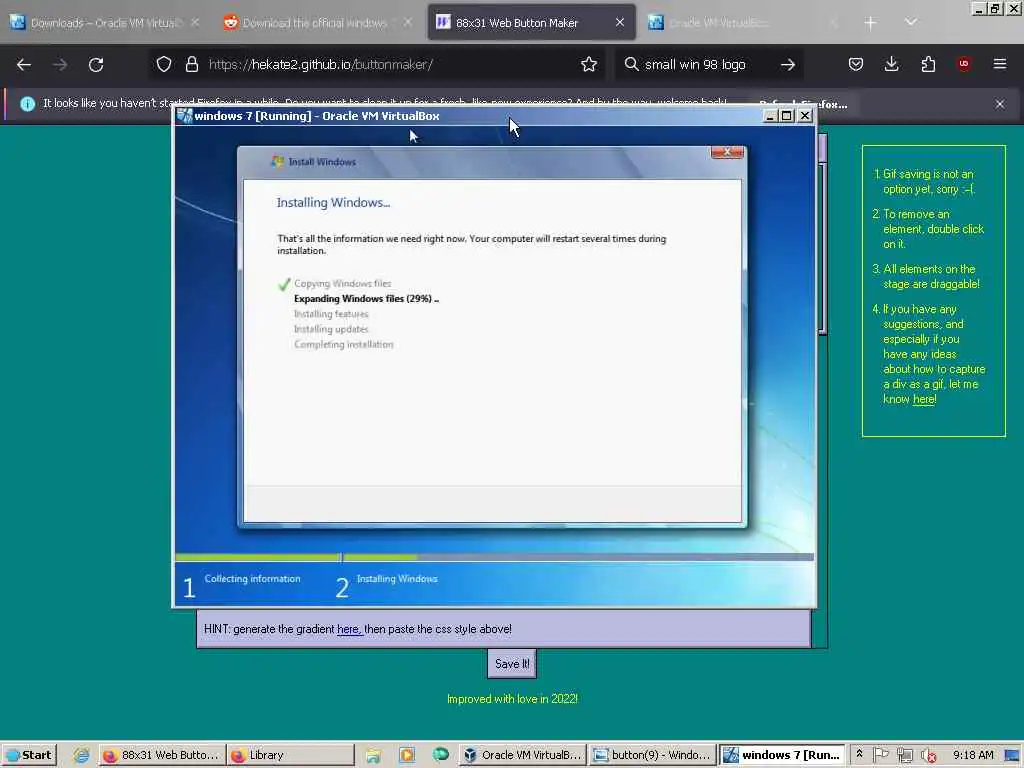This screenshot has width=1024, height=768.
Task: Click 'Improved with love in 2022!' text
Action: pos(512,699)
